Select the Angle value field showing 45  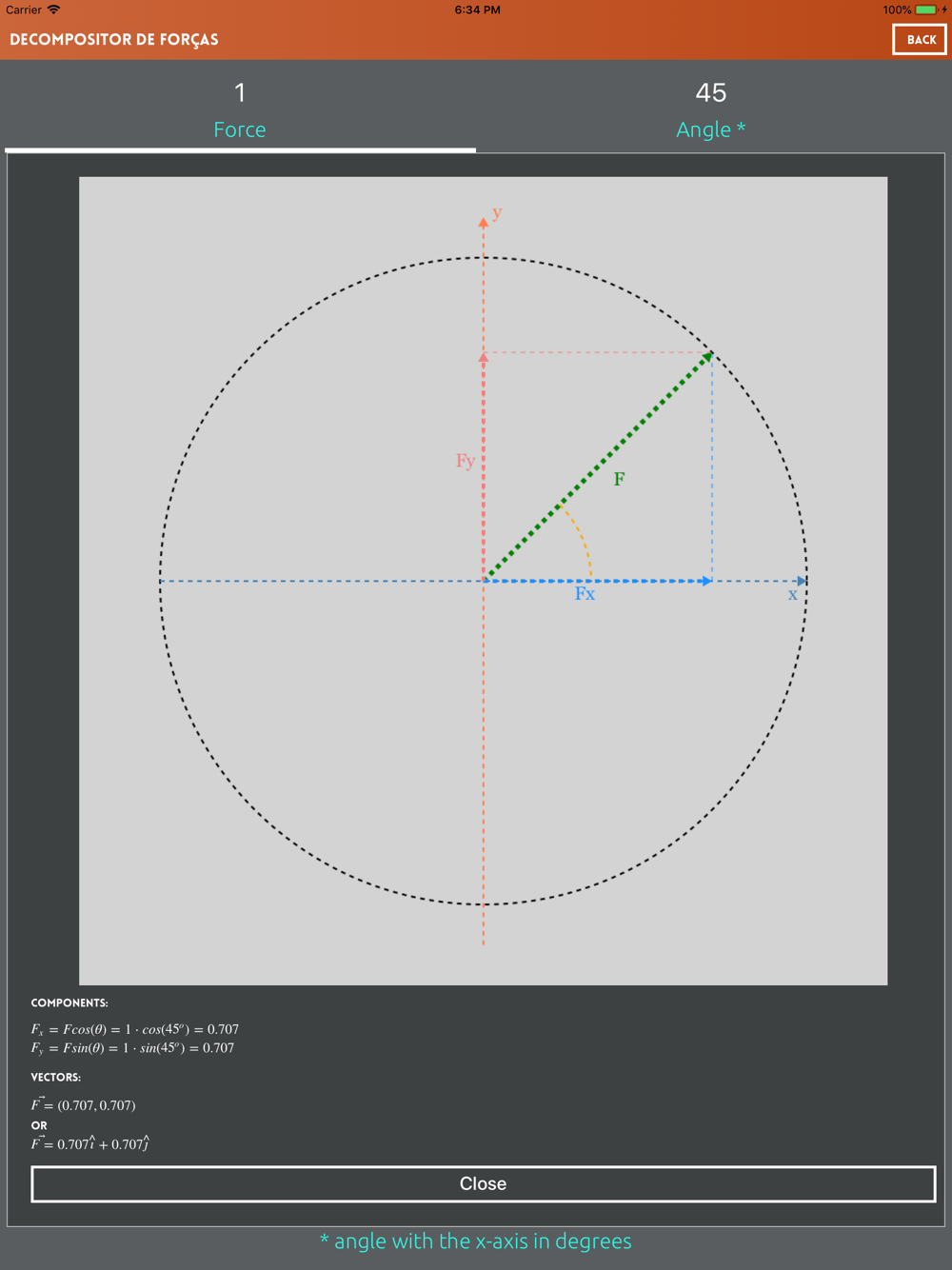(x=711, y=92)
